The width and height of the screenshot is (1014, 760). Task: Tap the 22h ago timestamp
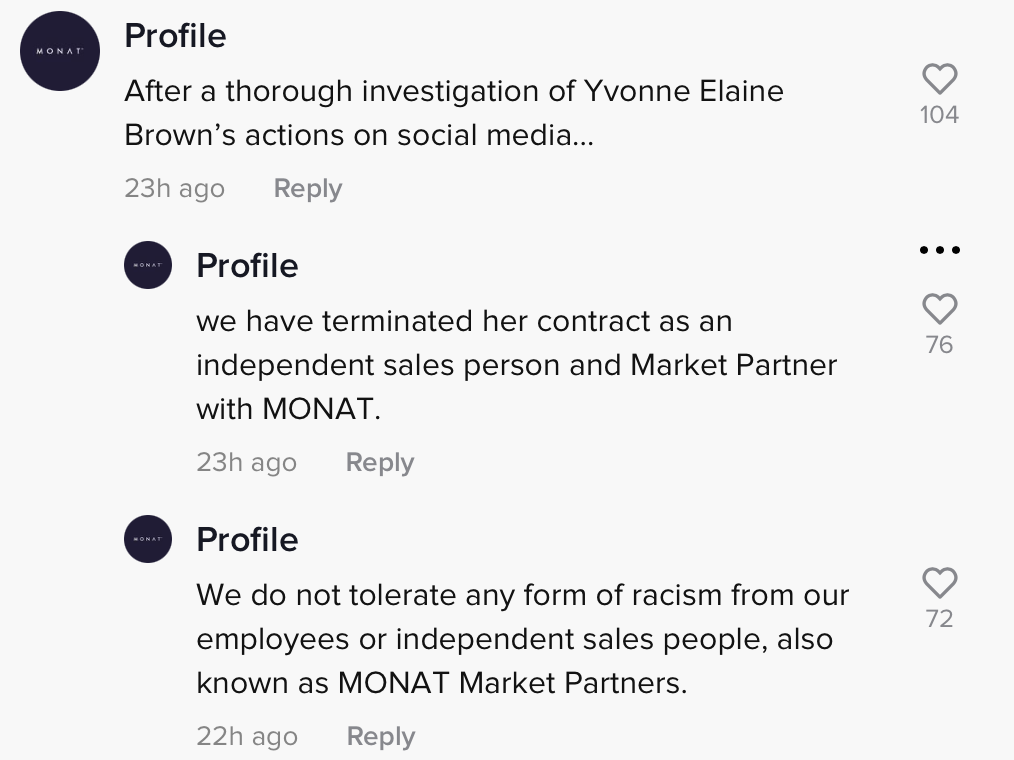pos(247,736)
